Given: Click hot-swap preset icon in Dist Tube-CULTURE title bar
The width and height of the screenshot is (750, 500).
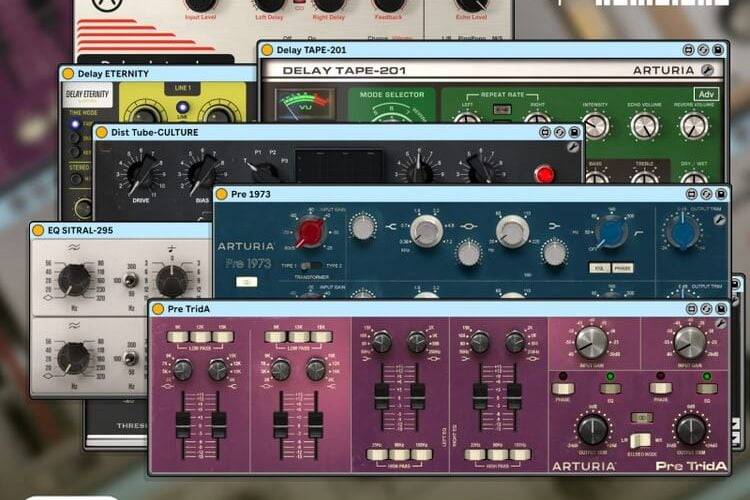Looking at the screenshot, I should pyautogui.click(x=560, y=132).
